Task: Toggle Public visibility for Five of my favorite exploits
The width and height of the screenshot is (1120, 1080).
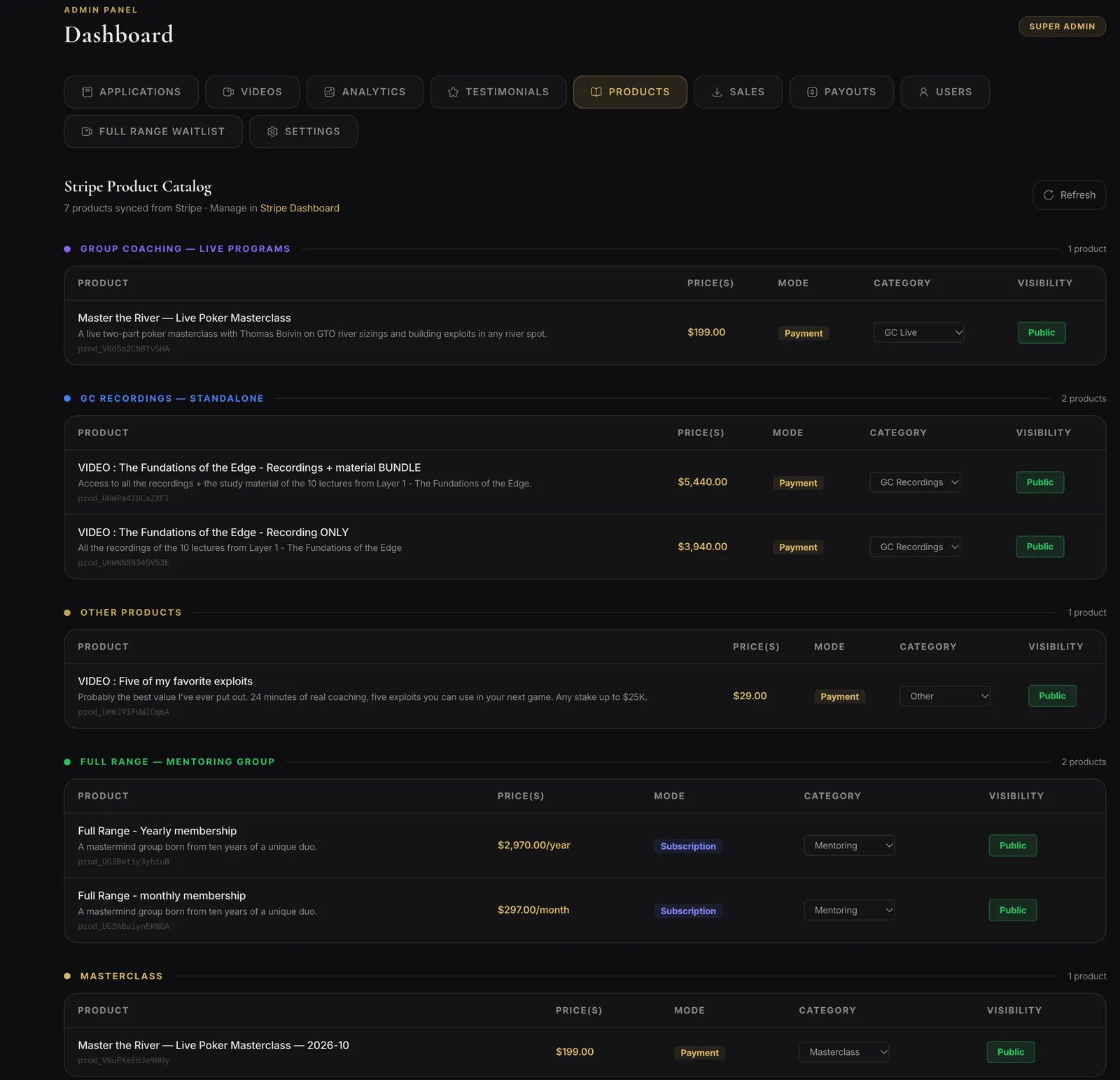Action: pyautogui.click(x=1052, y=696)
